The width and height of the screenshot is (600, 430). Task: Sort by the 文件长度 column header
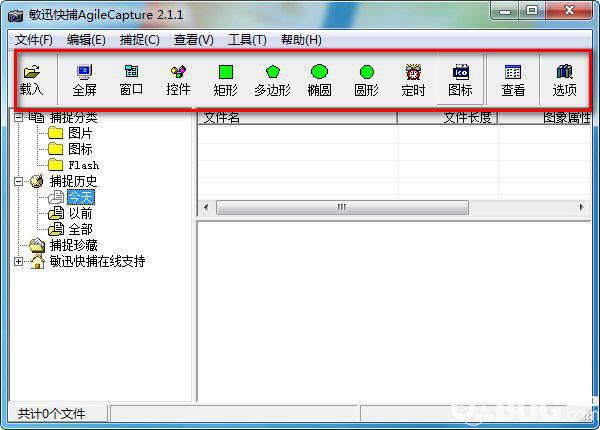click(x=447, y=118)
